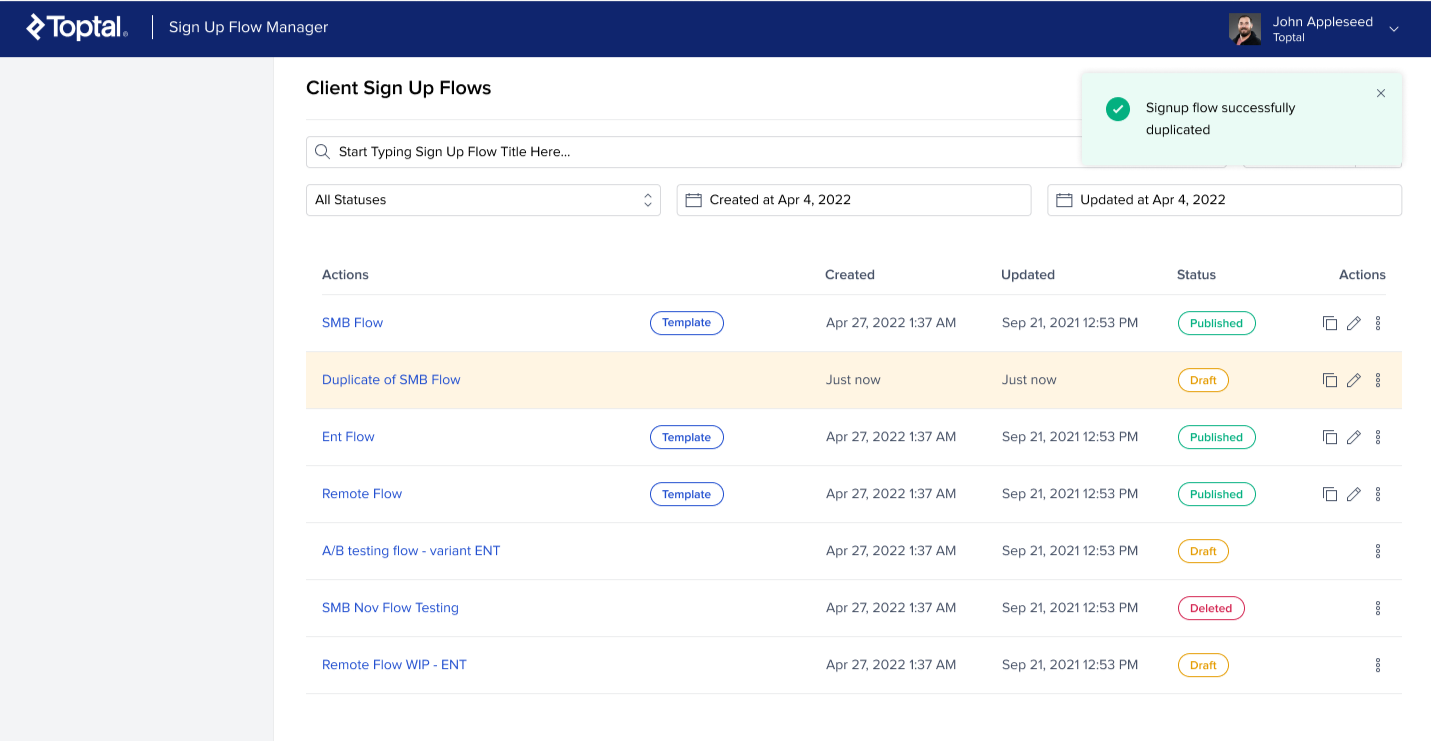The width and height of the screenshot is (1431, 741).
Task: Open more options for SMB Flow
Action: click(1378, 323)
